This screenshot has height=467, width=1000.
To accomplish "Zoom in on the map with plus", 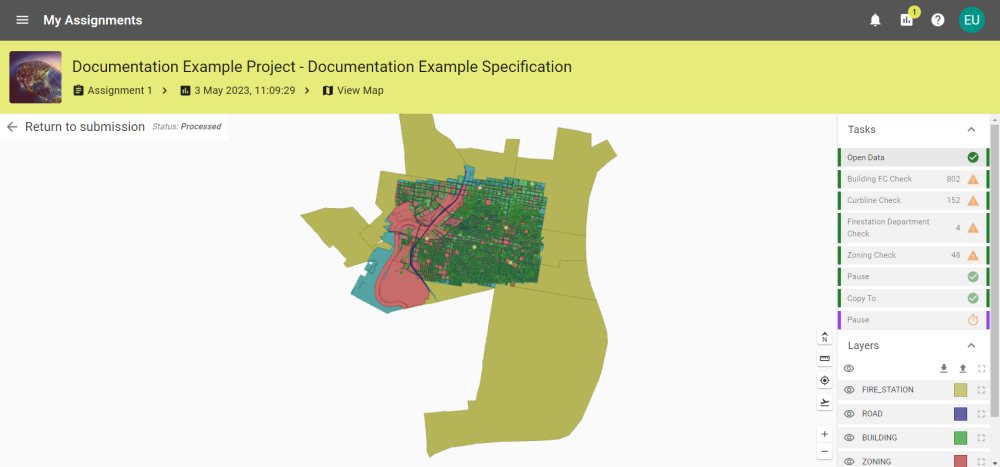I will pyautogui.click(x=825, y=434).
